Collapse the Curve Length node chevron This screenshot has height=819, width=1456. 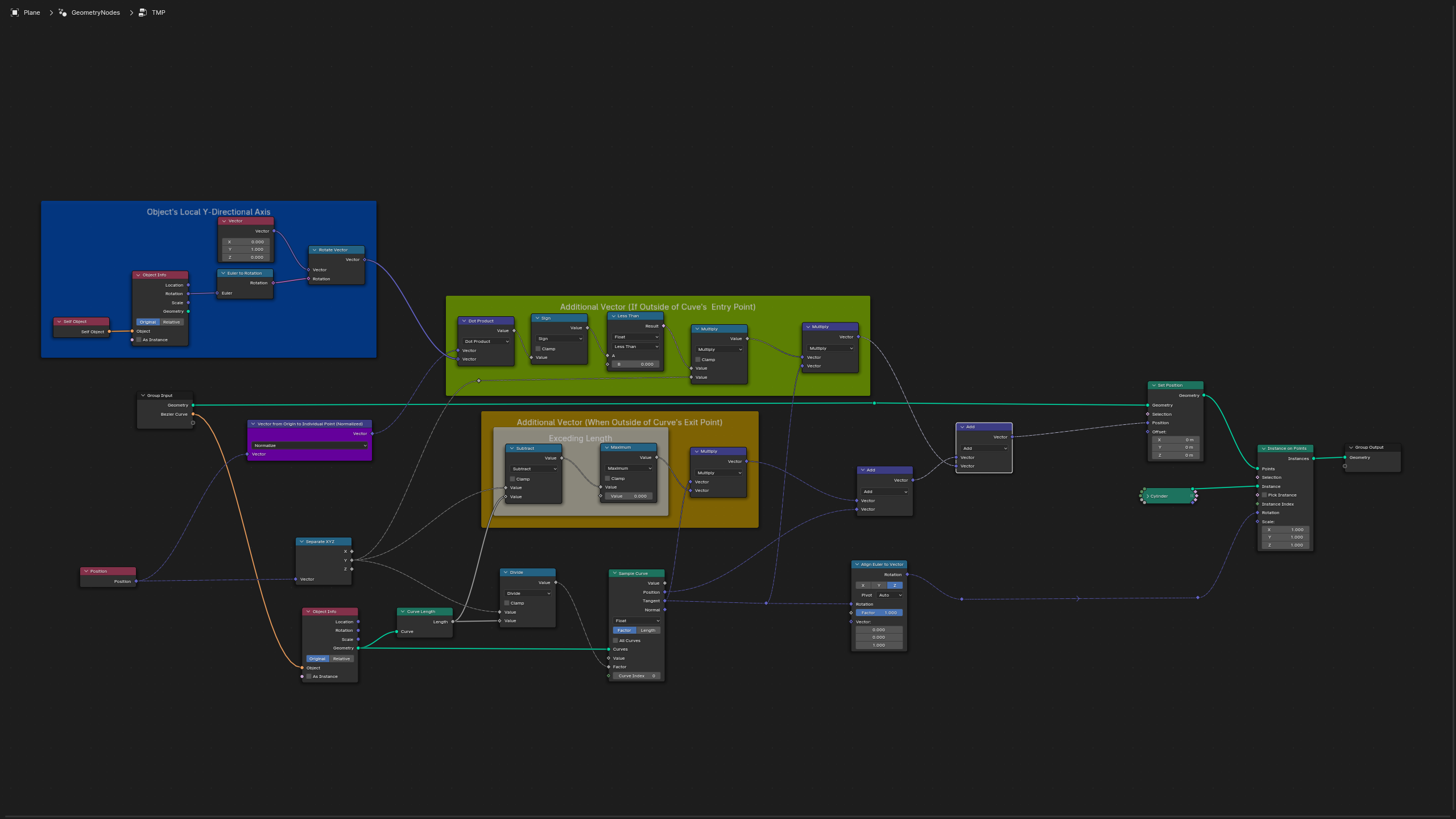403,611
